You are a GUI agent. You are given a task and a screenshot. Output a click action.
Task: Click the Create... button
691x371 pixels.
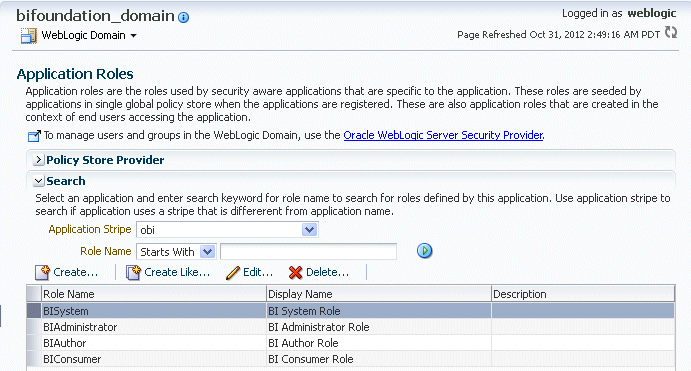tap(67, 272)
